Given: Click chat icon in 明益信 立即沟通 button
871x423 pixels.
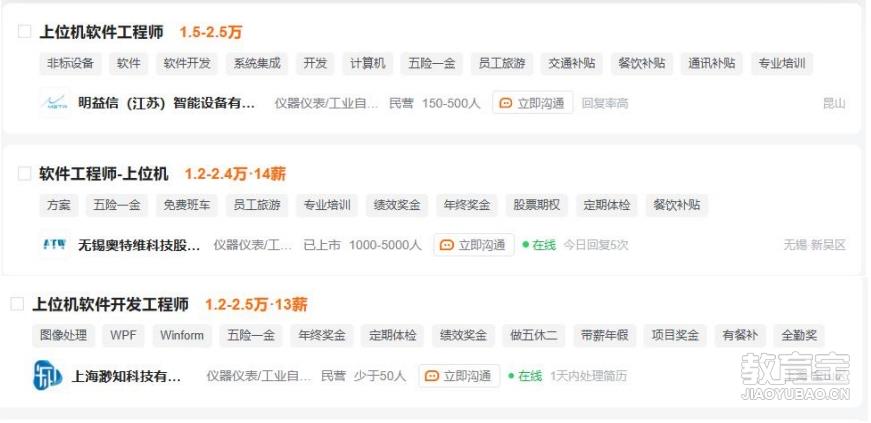Looking at the screenshot, I should click(505, 103).
